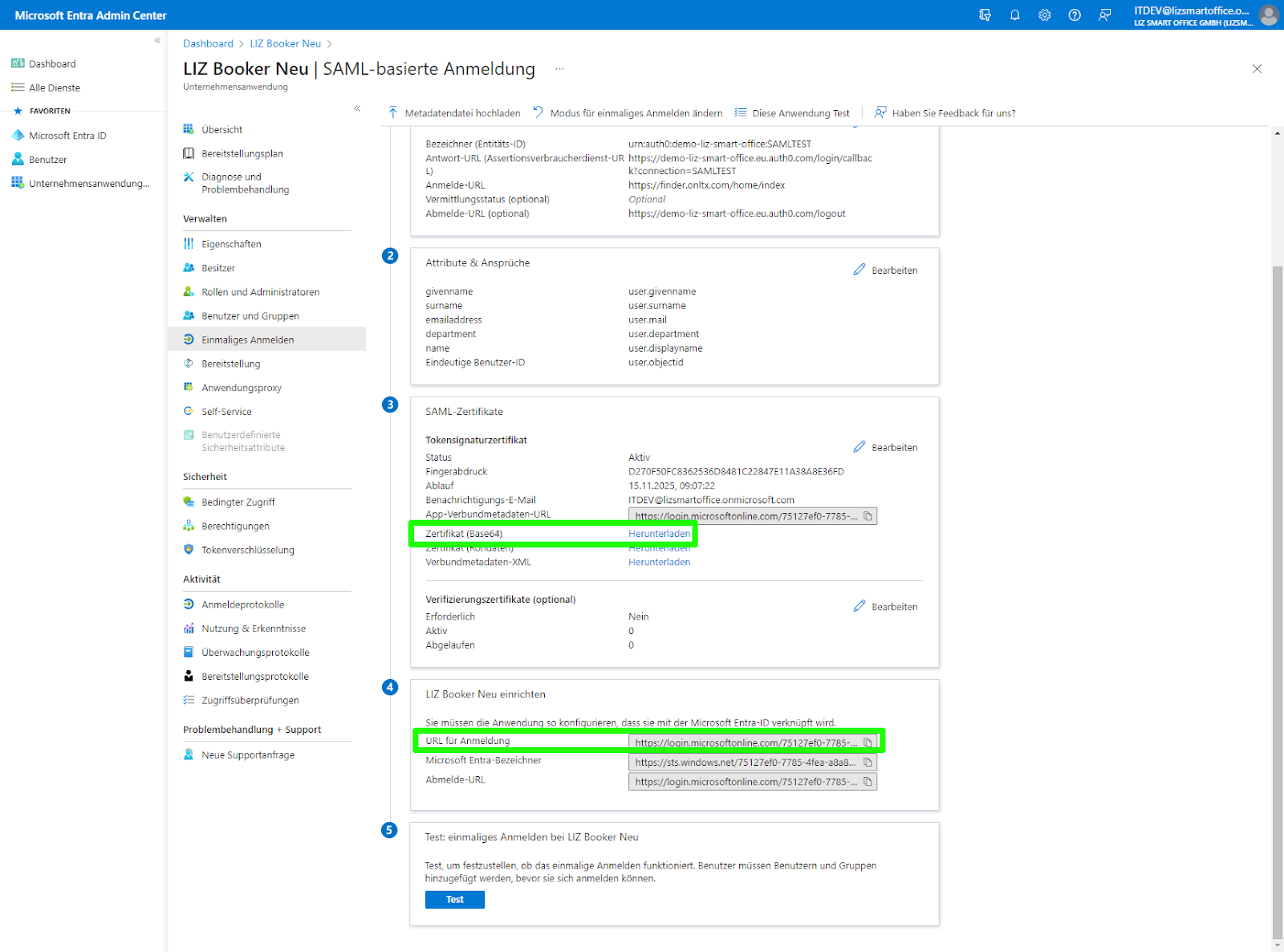The image size is (1284, 952).
Task: Collapse the application menu pane with its chevron
Action: (x=357, y=108)
